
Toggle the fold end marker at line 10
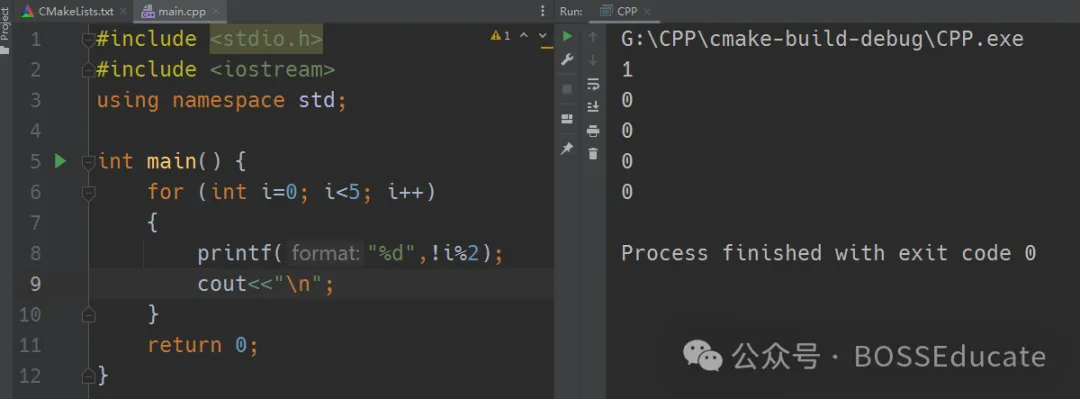click(88, 315)
